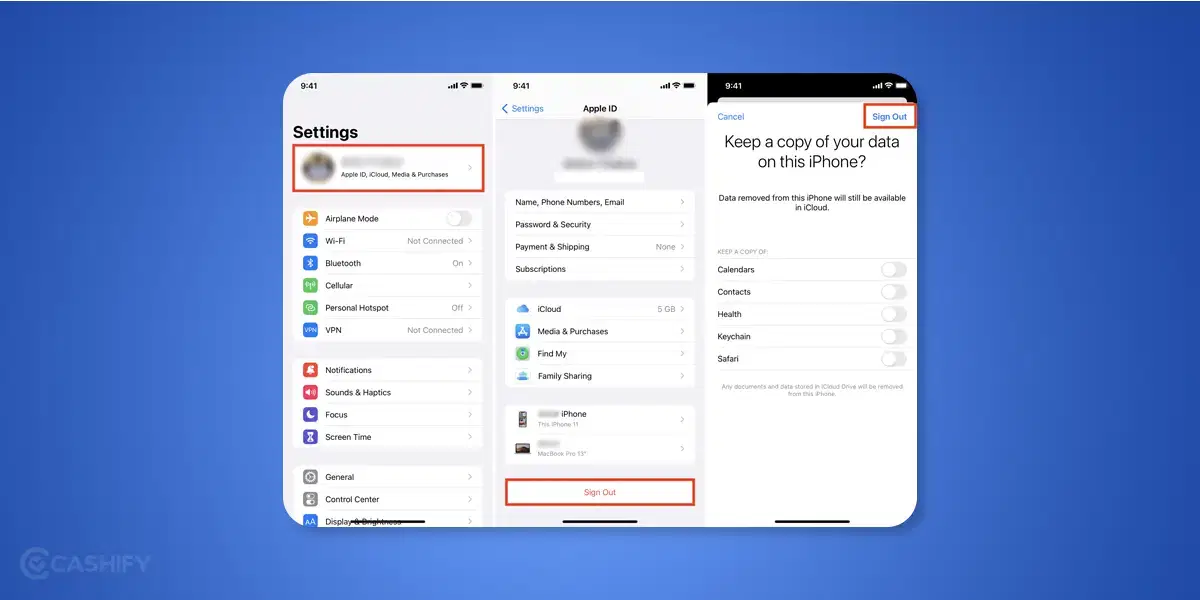
Task: Tap the General gear icon
Action: (x=310, y=477)
